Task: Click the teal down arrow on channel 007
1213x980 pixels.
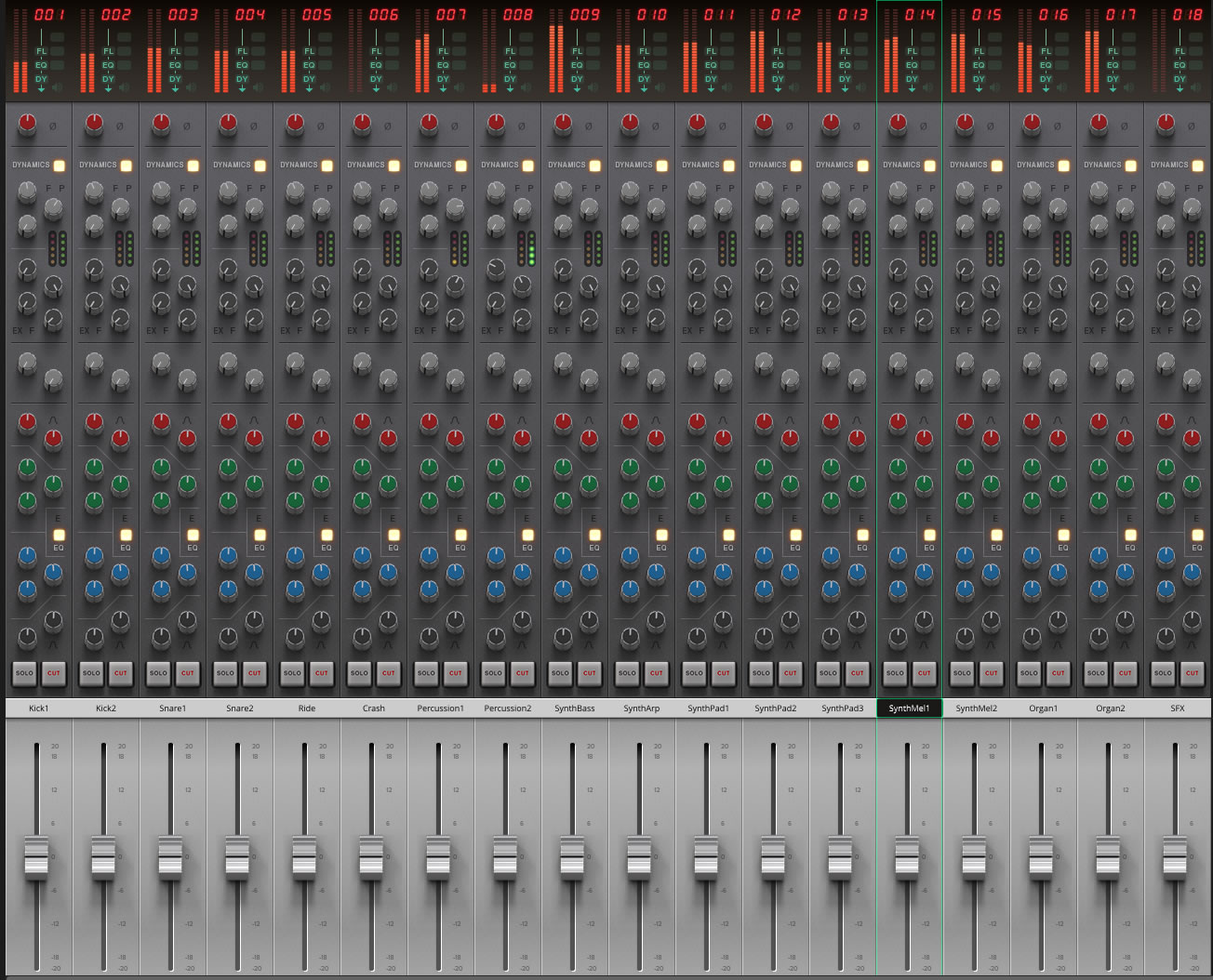Action: (x=443, y=87)
